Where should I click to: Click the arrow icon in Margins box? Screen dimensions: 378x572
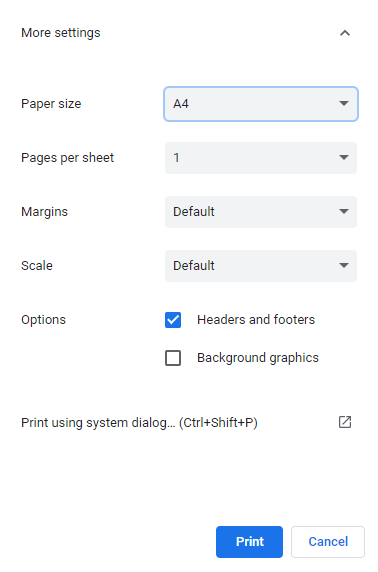(x=344, y=212)
